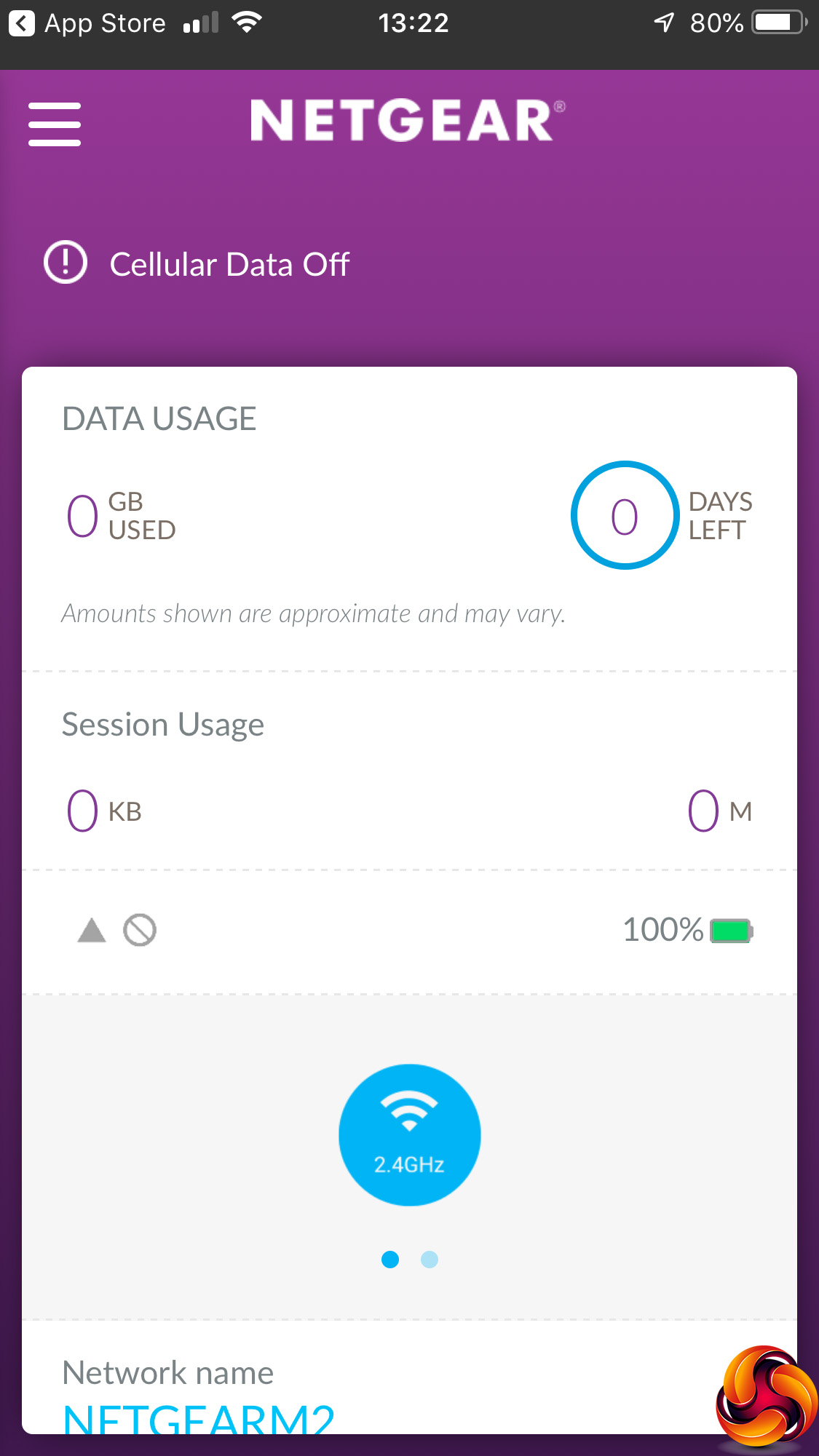Tap the orange swirl logo badge
This screenshot has width=819, height=1456.
click(x=766, y=1396)
